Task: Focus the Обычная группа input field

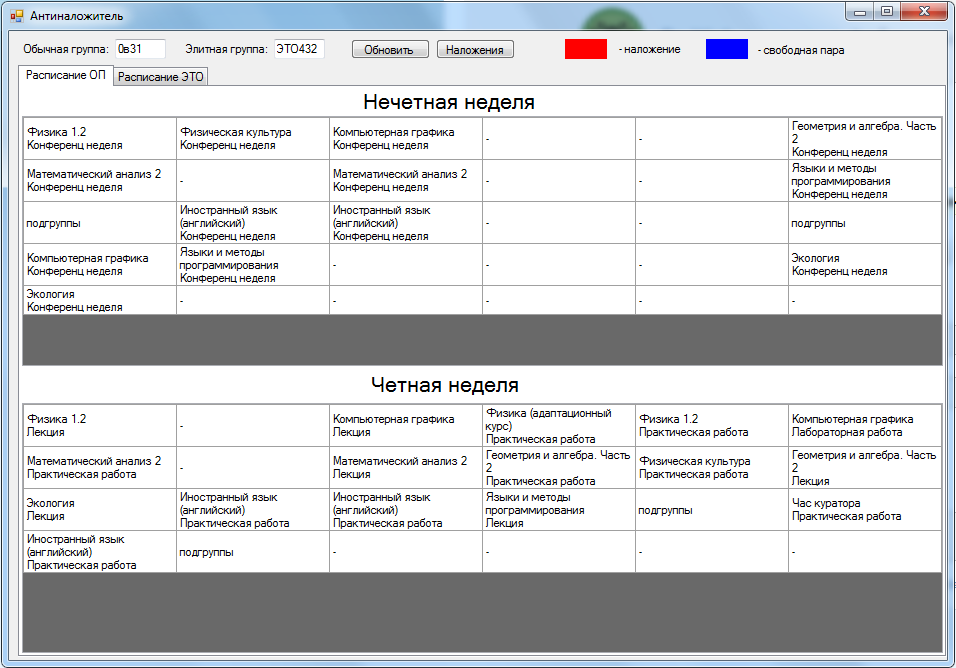Action: [139, 49]
